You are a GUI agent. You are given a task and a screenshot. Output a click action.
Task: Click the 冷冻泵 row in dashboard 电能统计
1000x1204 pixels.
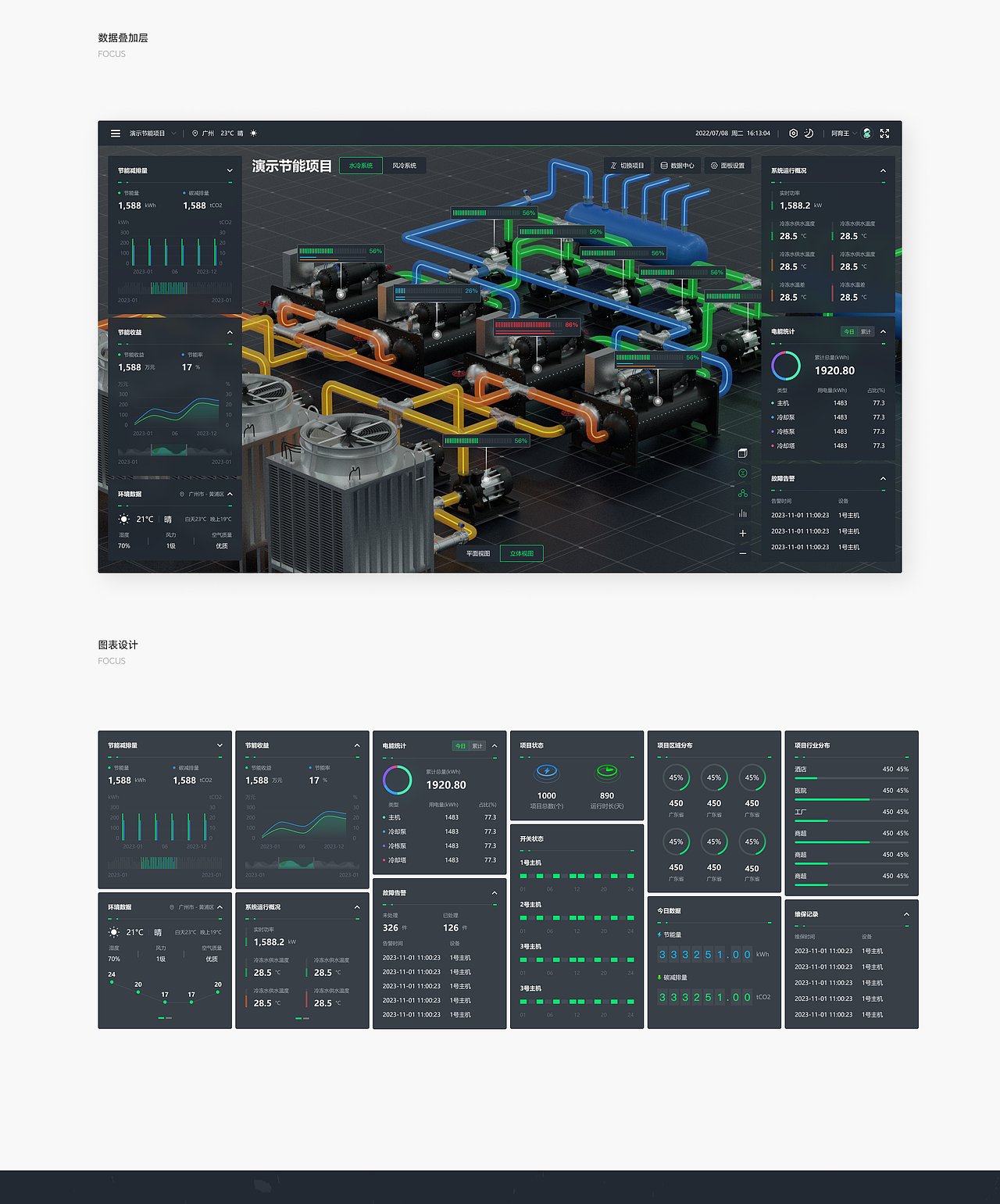(828, 432)
